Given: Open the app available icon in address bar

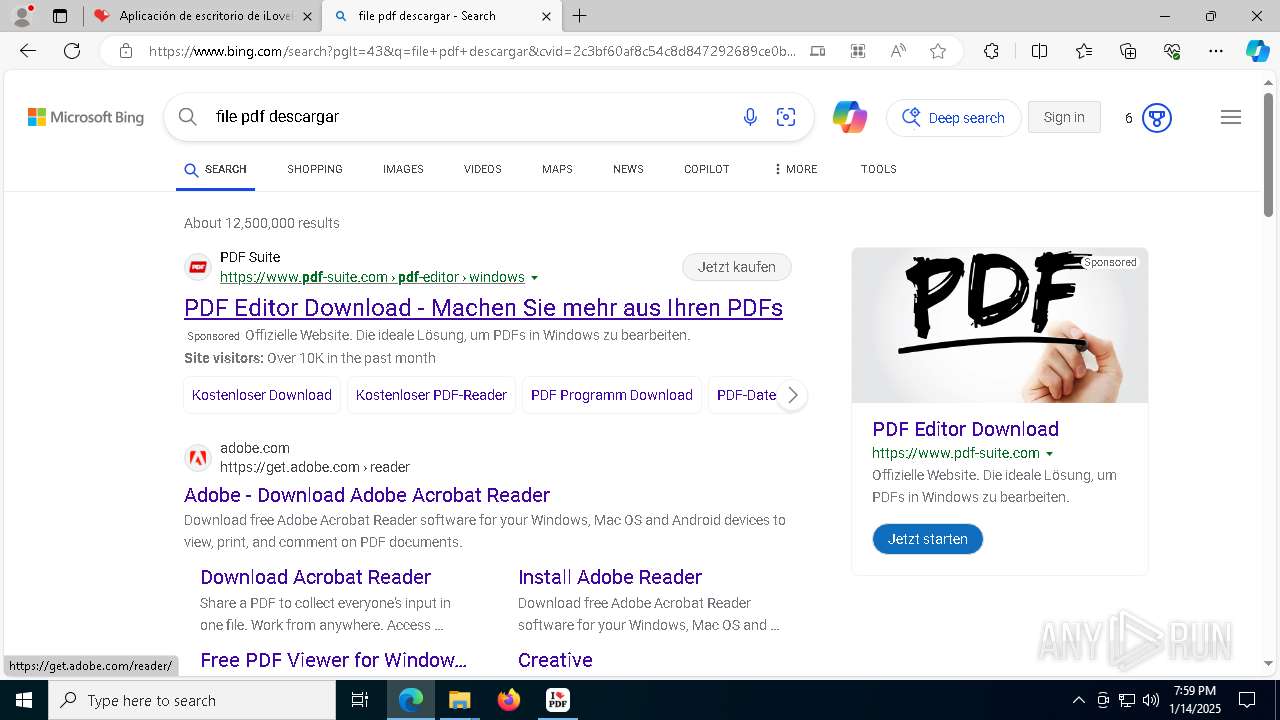Looking at the screenshot, I should (817, 51).
